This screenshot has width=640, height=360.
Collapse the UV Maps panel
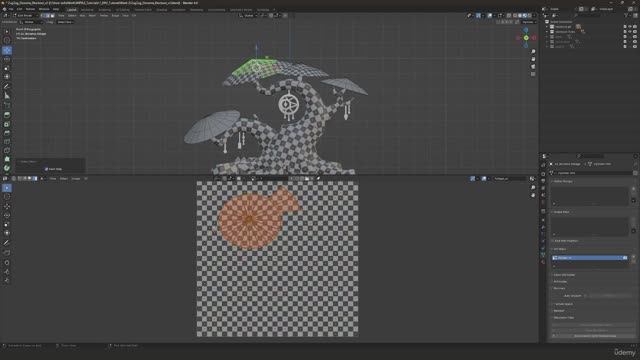[560, 249]
